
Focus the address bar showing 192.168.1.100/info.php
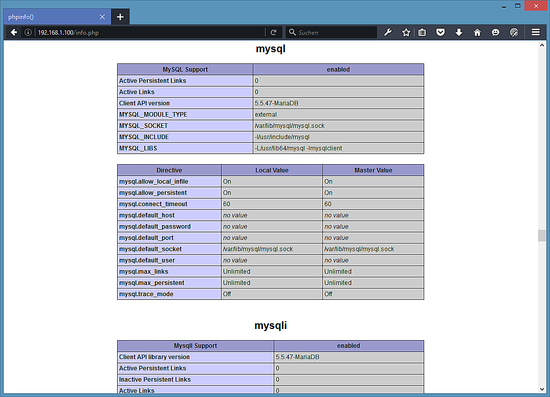pyautogui.click(x=151, y=33)
